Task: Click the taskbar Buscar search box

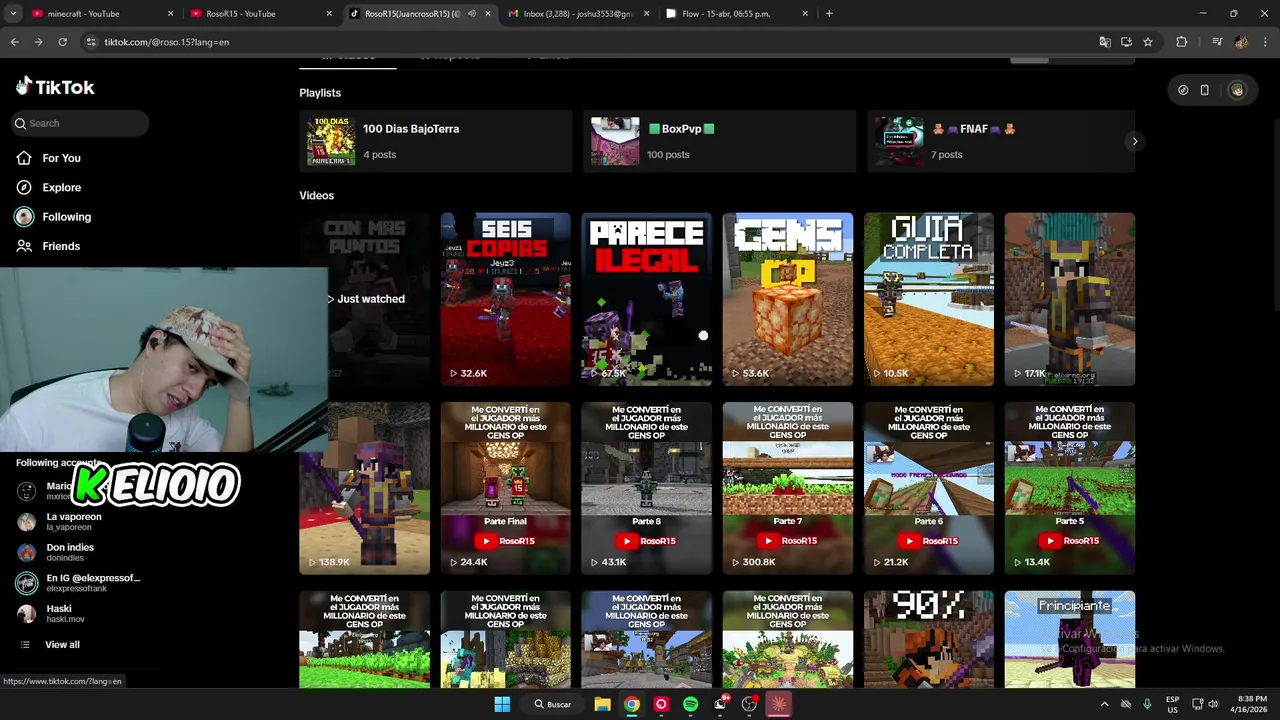Action: [x=553, y=704]
